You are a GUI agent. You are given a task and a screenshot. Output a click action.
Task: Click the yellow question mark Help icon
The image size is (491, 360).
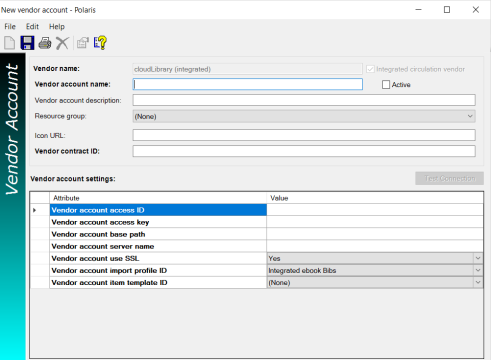100,43
